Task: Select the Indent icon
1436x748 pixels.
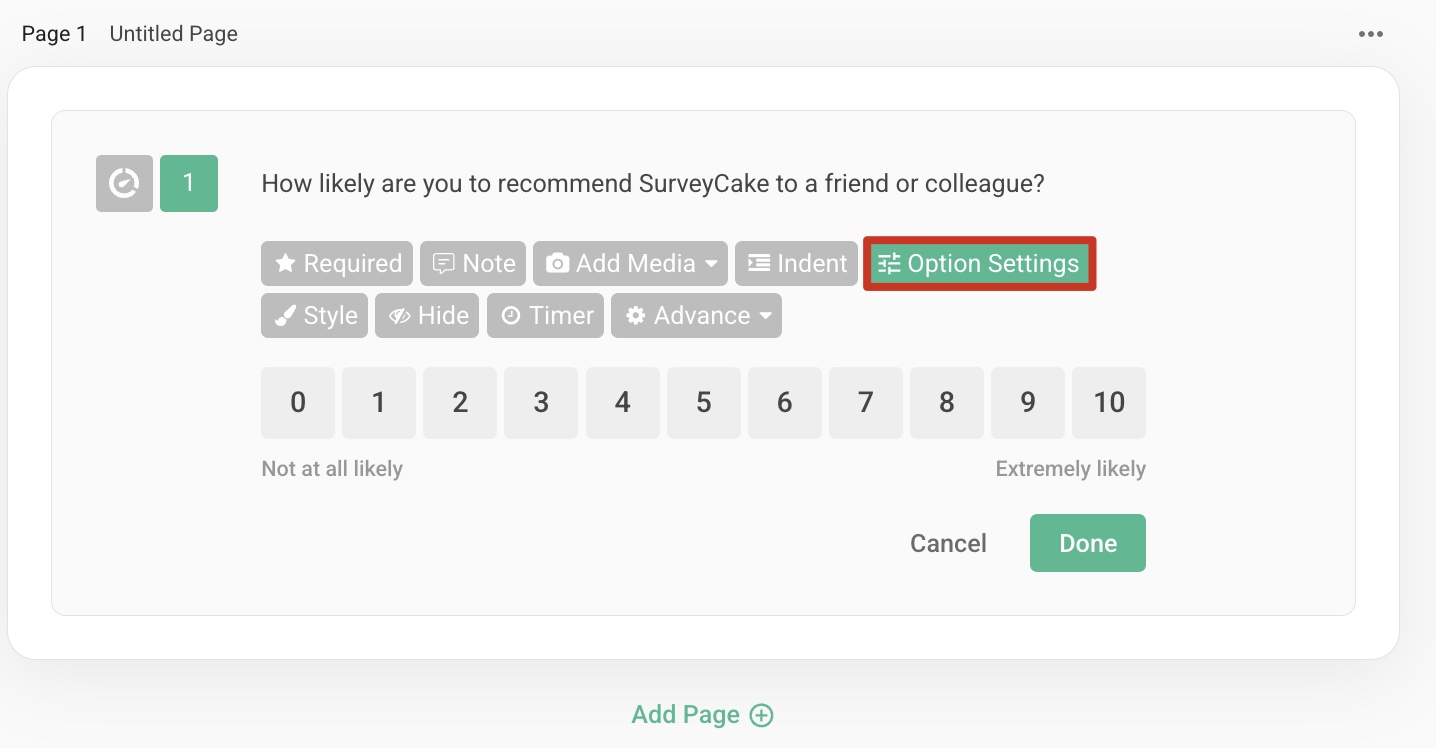Action: (x=761, y=263)
